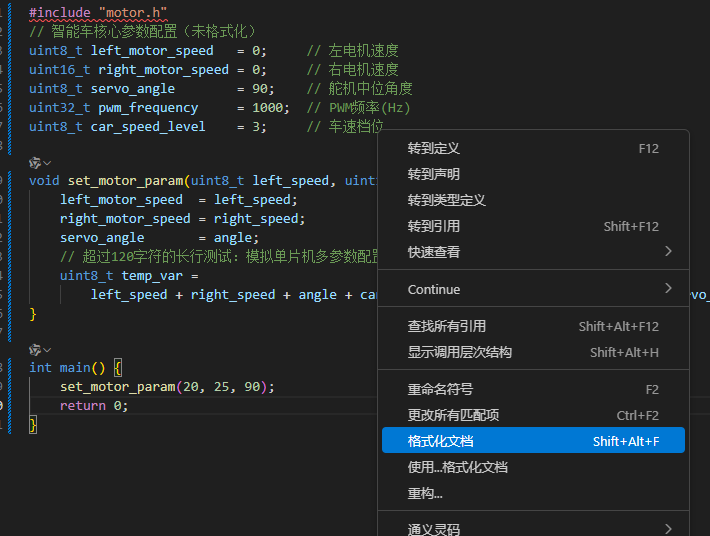
Task: Click pwm_frequency variable name
Action: coord(148,108)
